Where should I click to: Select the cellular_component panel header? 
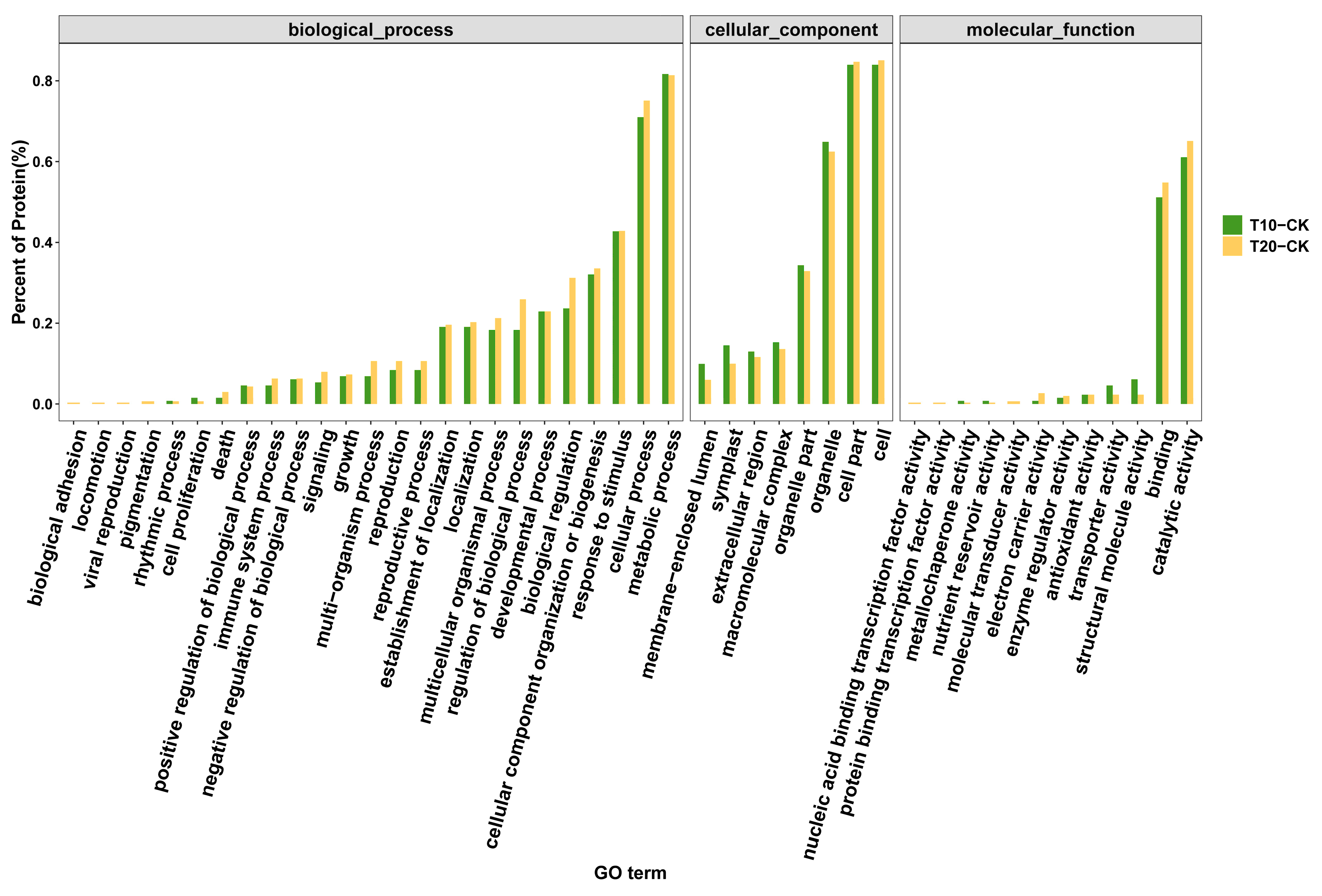pyautogui.click(x=791, y=29)
